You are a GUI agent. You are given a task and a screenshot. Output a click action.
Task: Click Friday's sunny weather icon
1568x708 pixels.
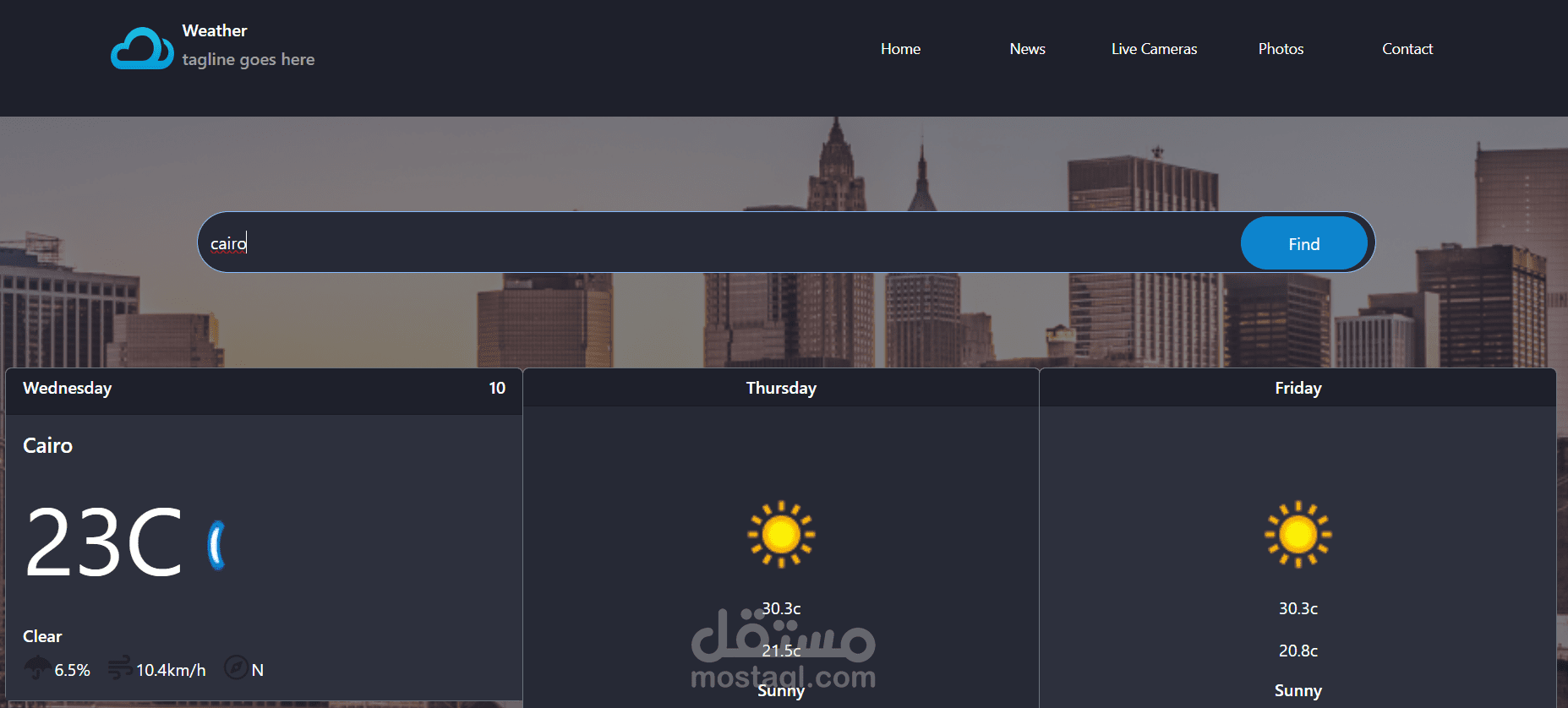coord(1298,534)
